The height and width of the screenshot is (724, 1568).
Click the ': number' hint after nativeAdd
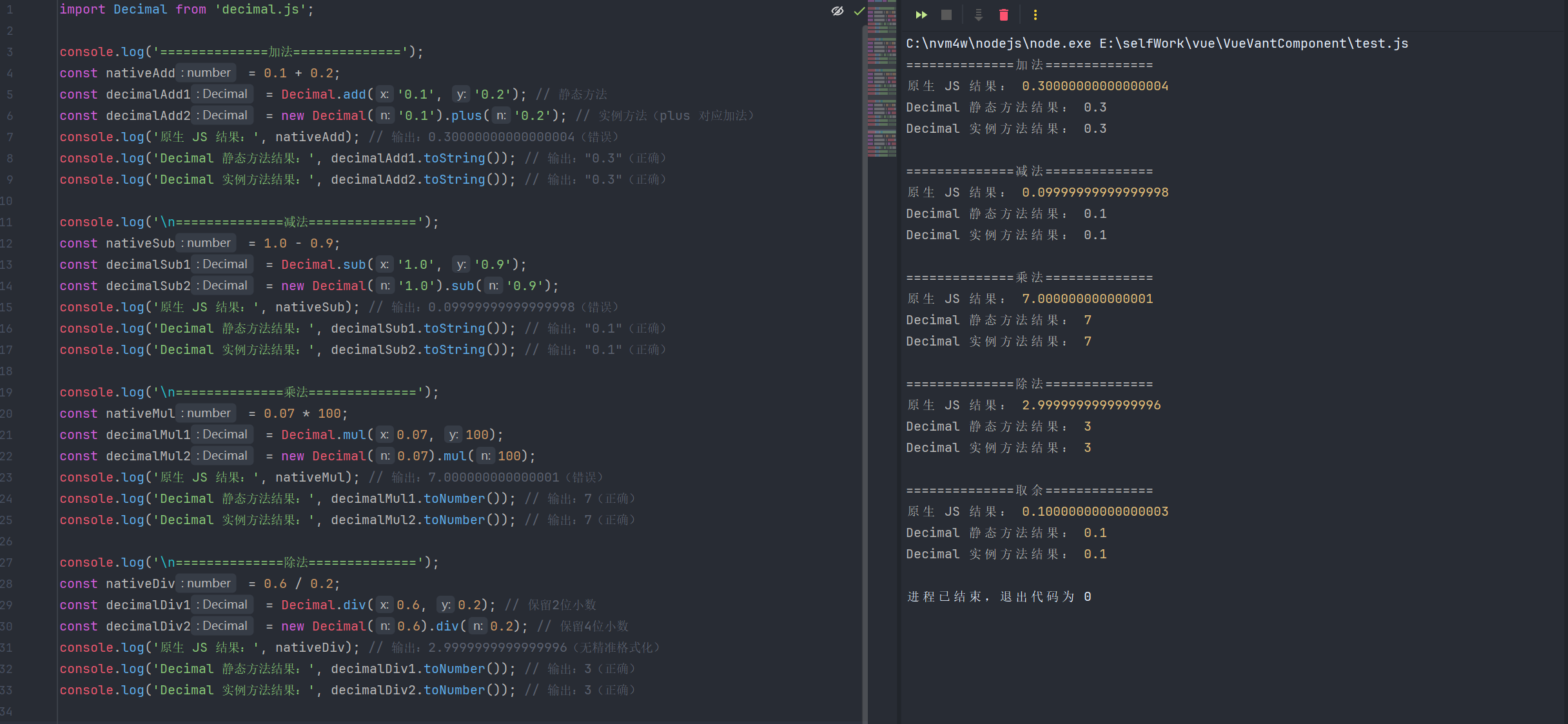coord(206,73)
